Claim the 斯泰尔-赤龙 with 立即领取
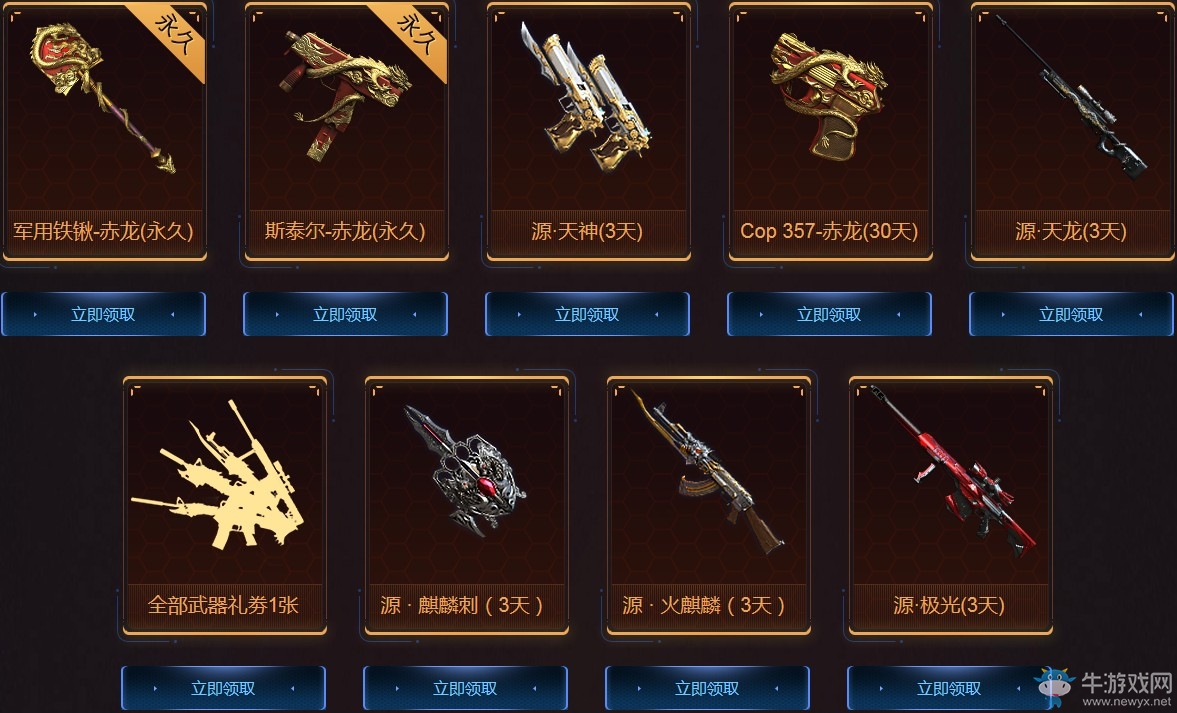Viewport: 1177px width, 713px height. pyautogui.click(x=345, y=314)
